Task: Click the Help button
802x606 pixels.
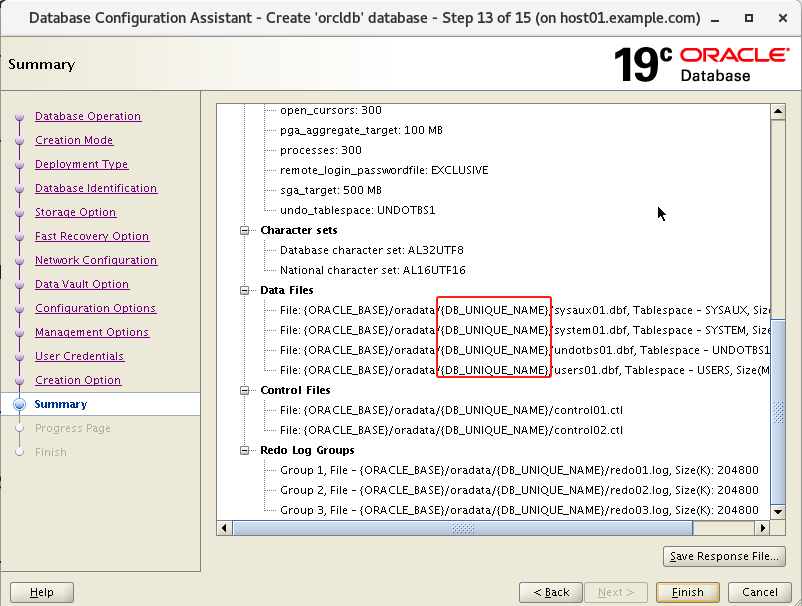Action: (x=41, y=592)
